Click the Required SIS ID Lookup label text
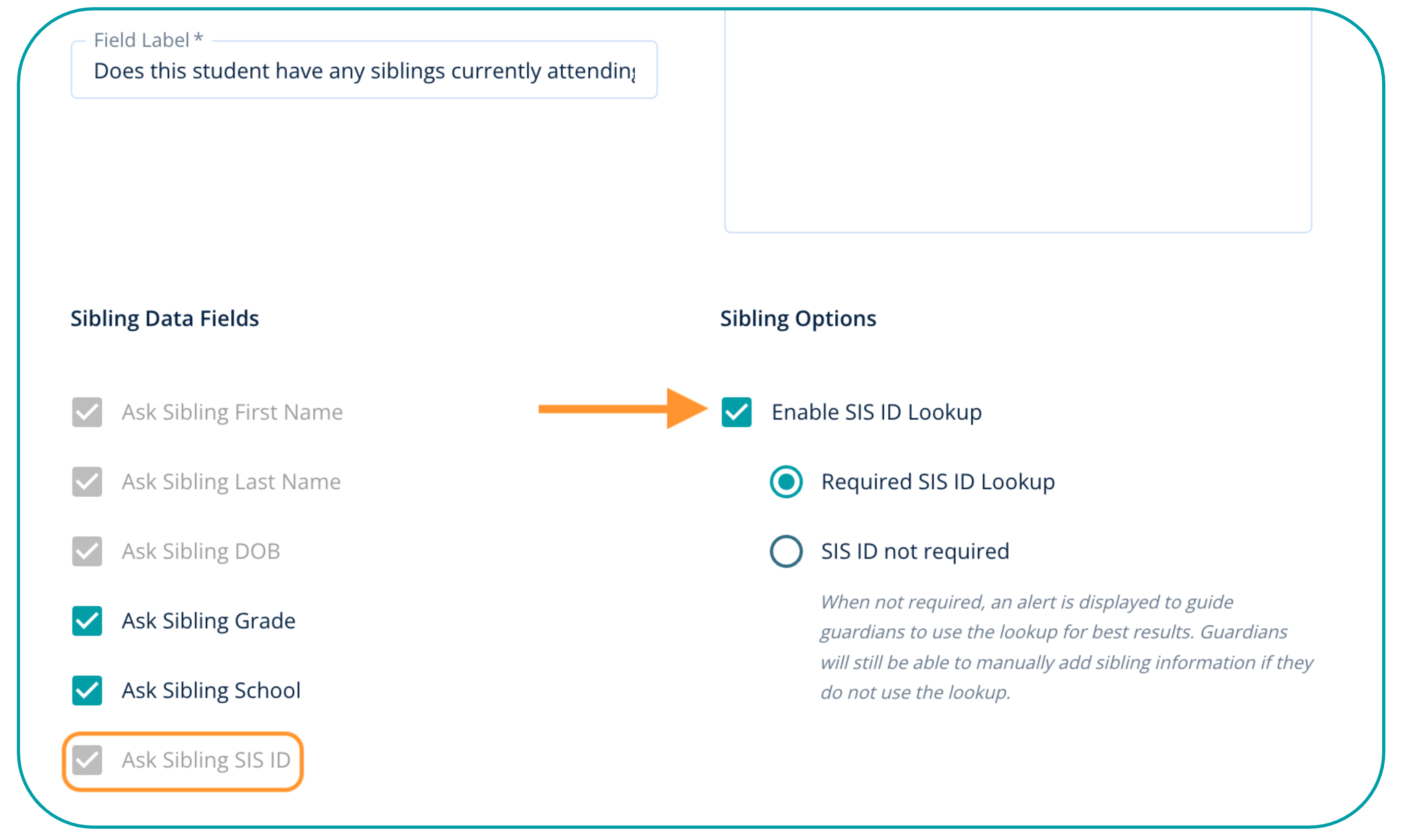1405x840 pixels. click(x=938, y=482)
